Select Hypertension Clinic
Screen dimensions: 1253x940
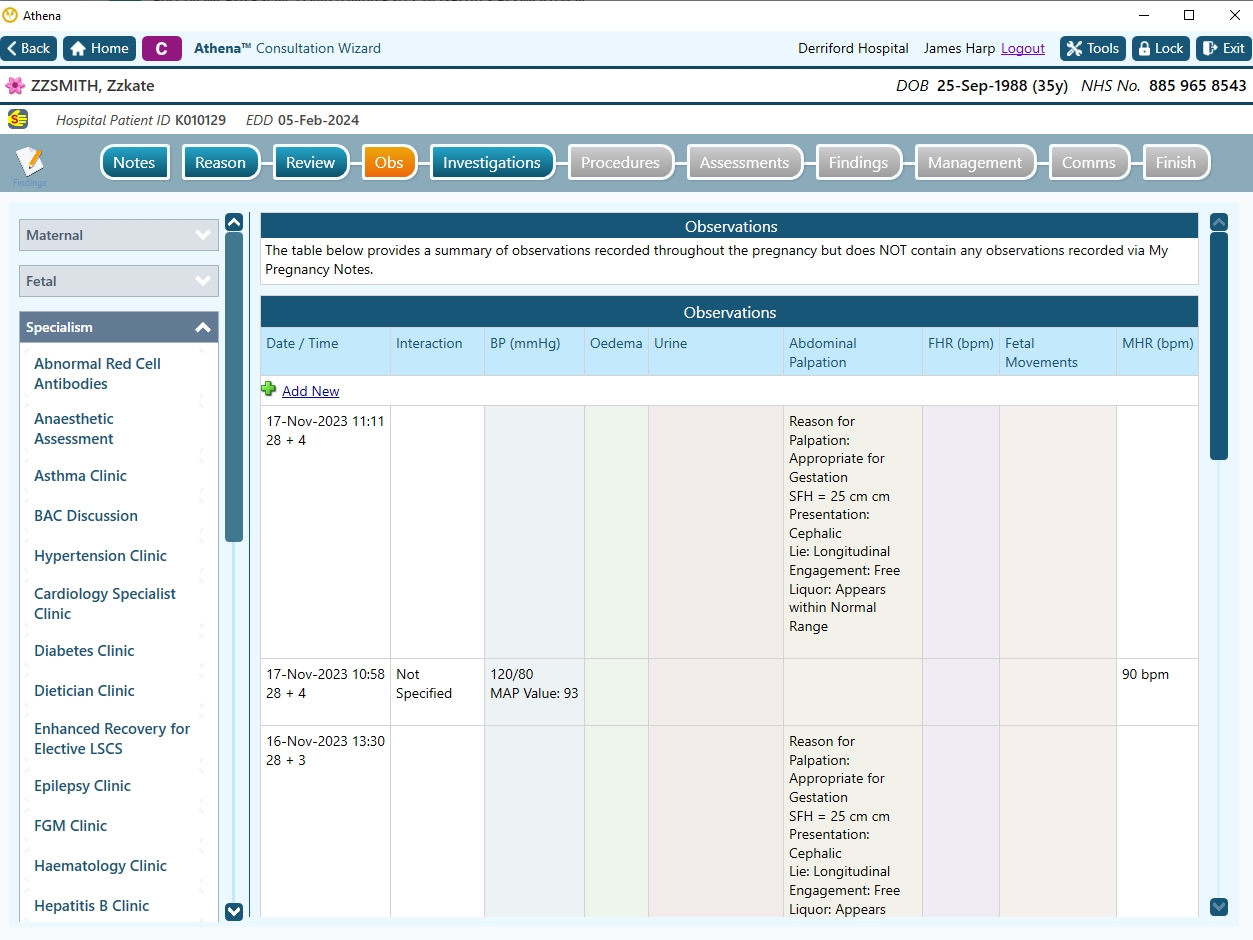click(100, 556)
